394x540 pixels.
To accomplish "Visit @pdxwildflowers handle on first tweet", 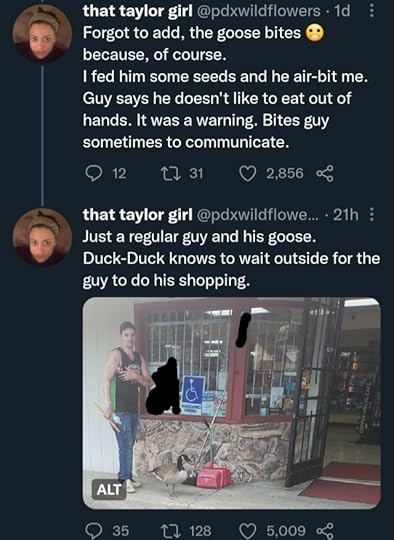I will [x=258, y=11].
